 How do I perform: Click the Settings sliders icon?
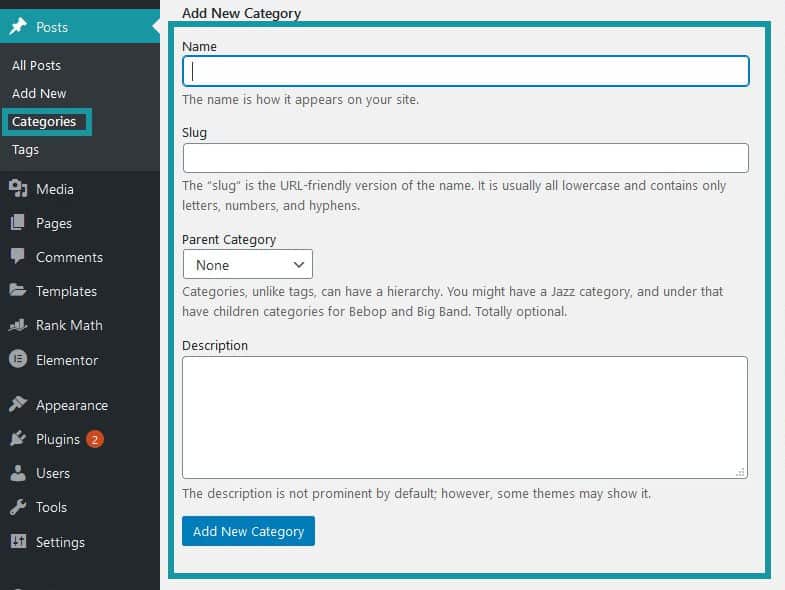(17, 542)
